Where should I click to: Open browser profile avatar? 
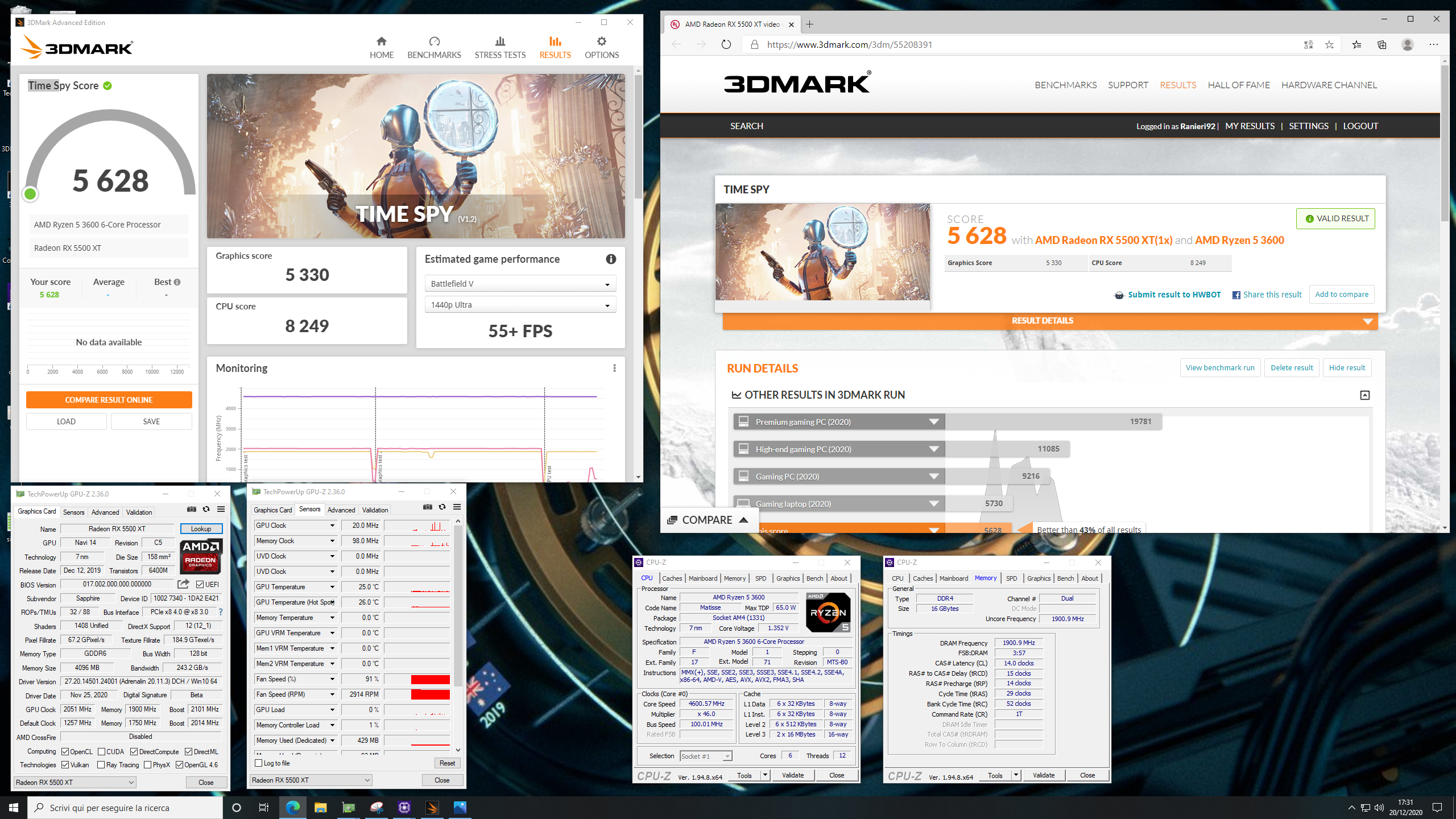[x=1408, y=44]
